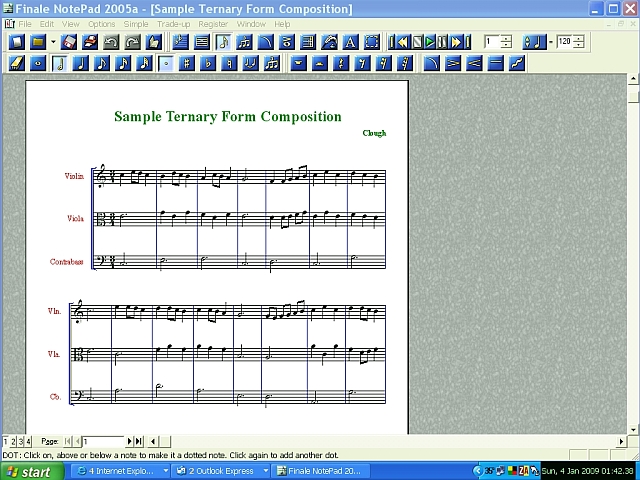This screenshot has width=640, height=480.
Task: Click the Save floppy disk icon
Action: (69, 42)
